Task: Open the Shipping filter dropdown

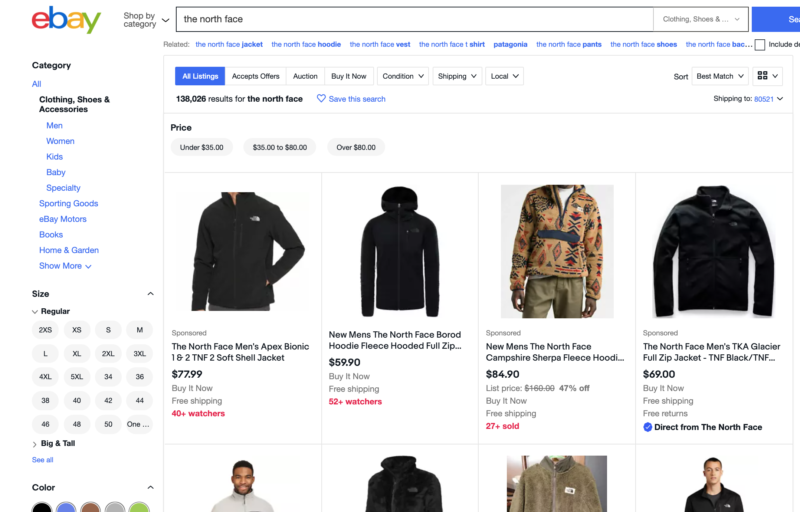Action: [x=457, y=76]
